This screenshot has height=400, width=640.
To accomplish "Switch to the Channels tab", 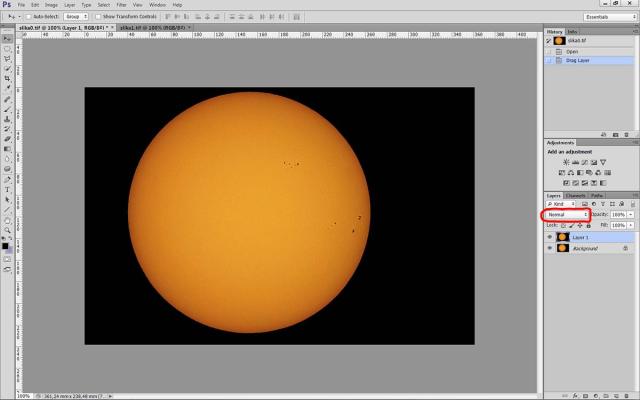I will coord(575,195).
